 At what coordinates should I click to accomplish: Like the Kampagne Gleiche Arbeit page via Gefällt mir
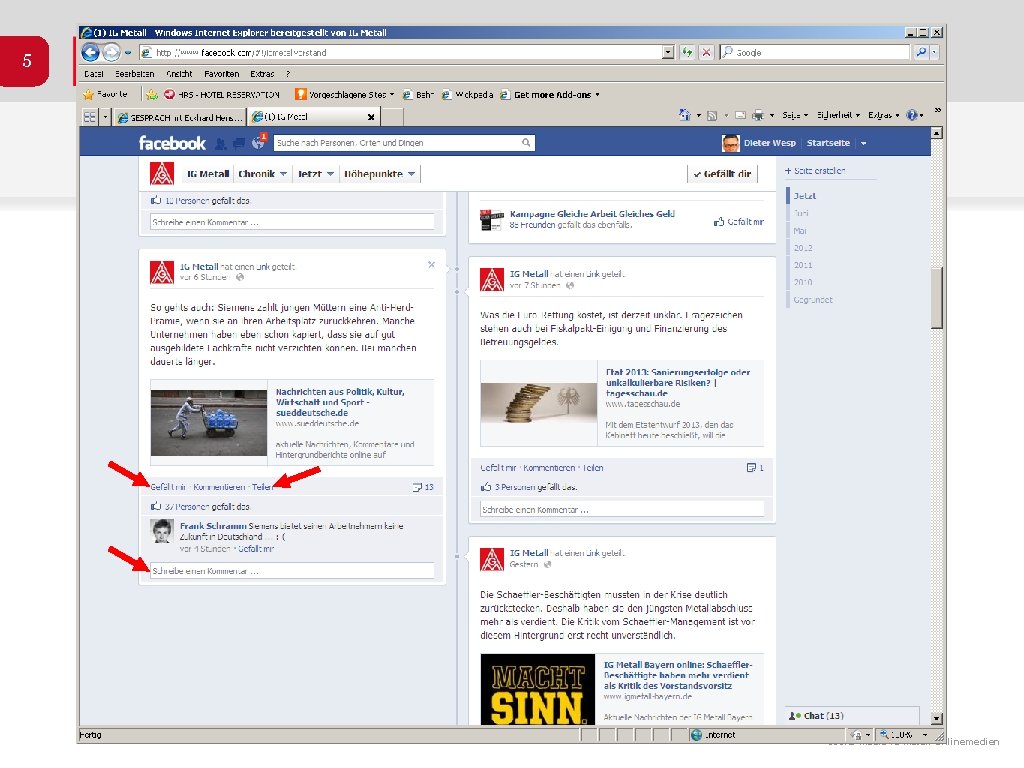pos(739,222)
